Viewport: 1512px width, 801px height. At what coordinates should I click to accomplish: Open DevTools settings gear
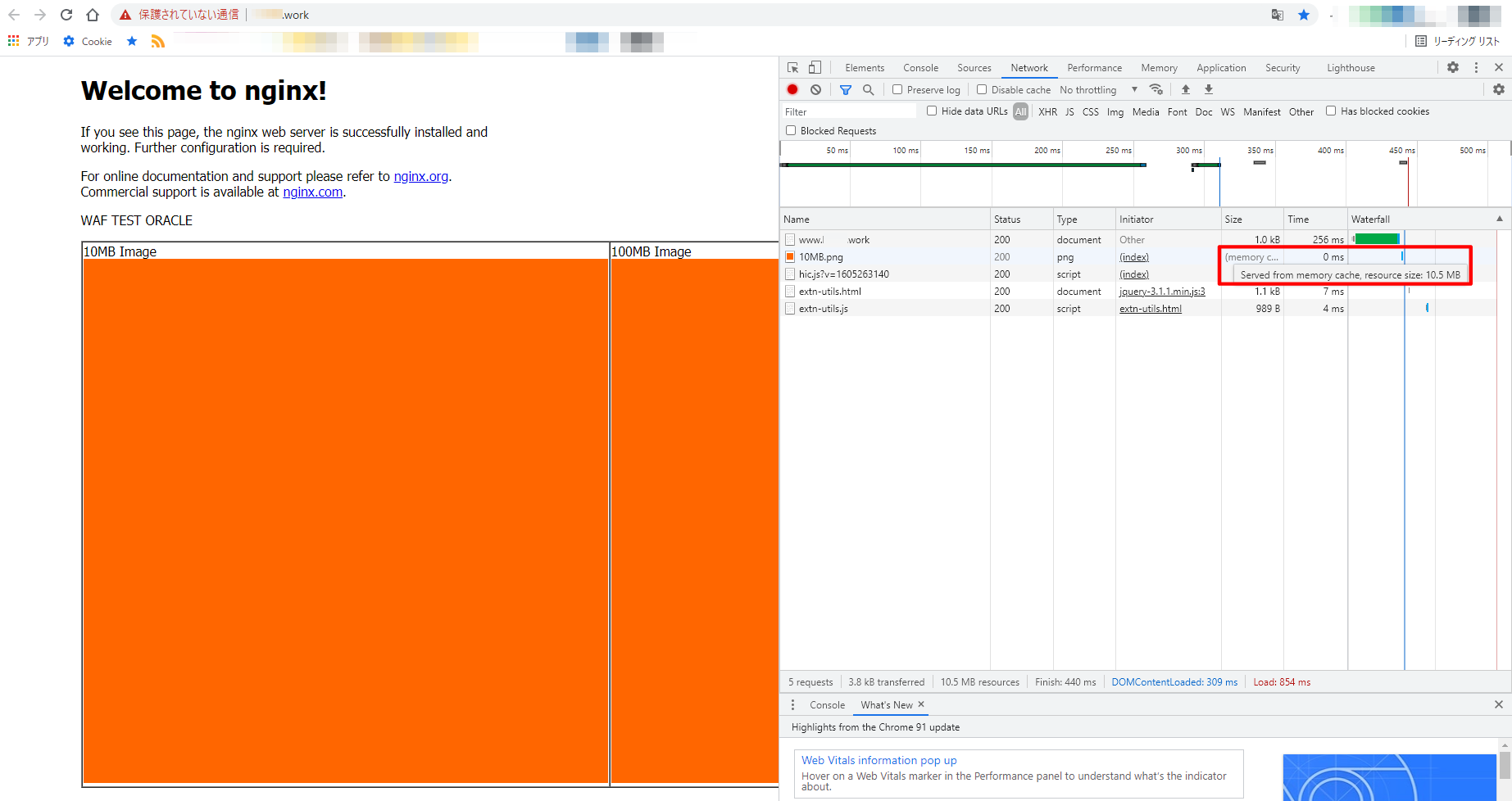(x=1453, y=68)
